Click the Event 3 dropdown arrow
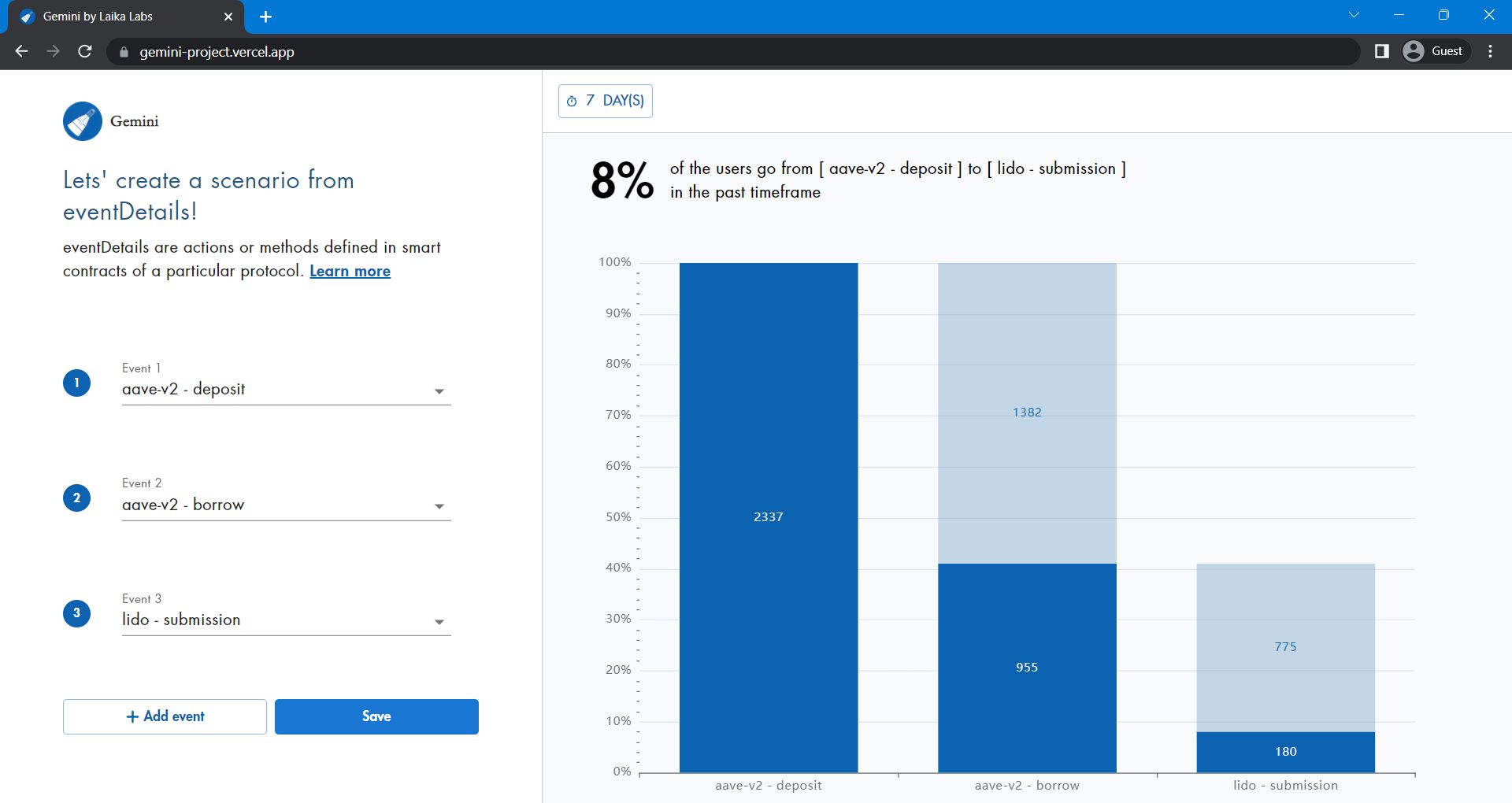 (439, 622)
